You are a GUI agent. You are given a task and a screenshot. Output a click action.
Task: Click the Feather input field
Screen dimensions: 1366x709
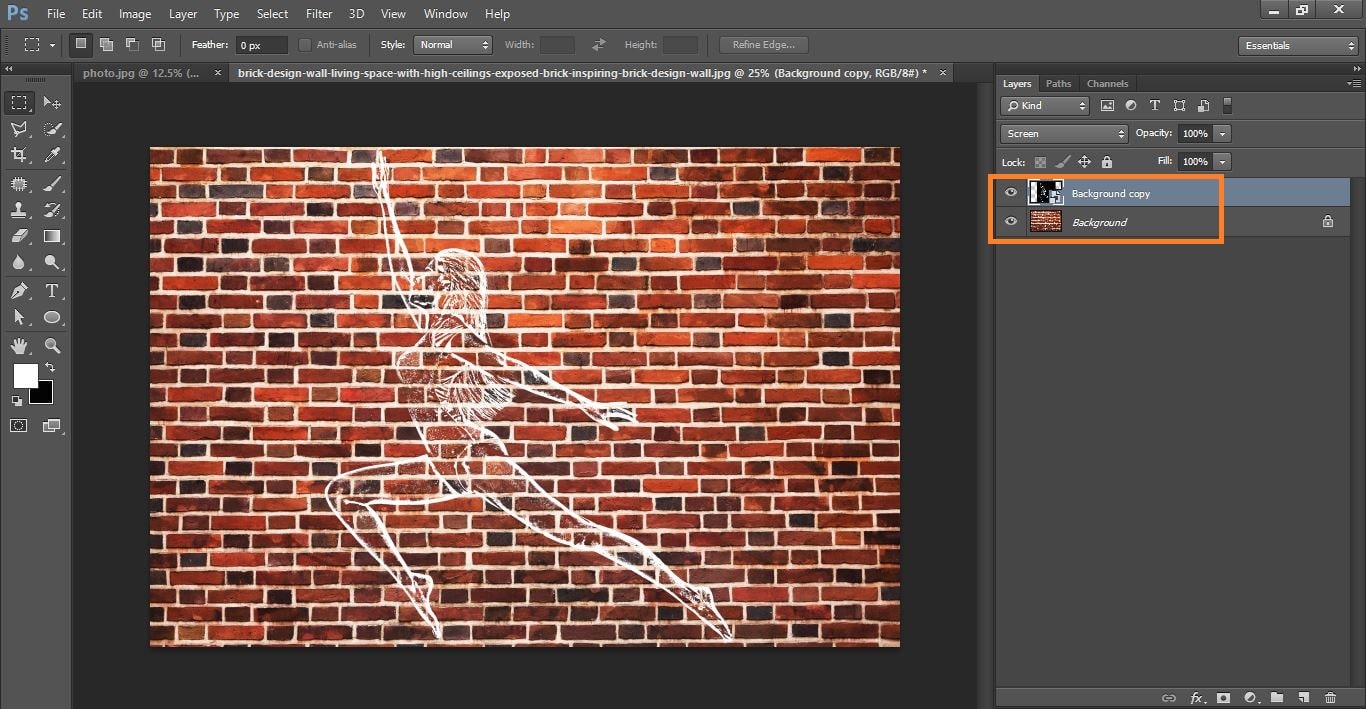[x=261, y=45]
